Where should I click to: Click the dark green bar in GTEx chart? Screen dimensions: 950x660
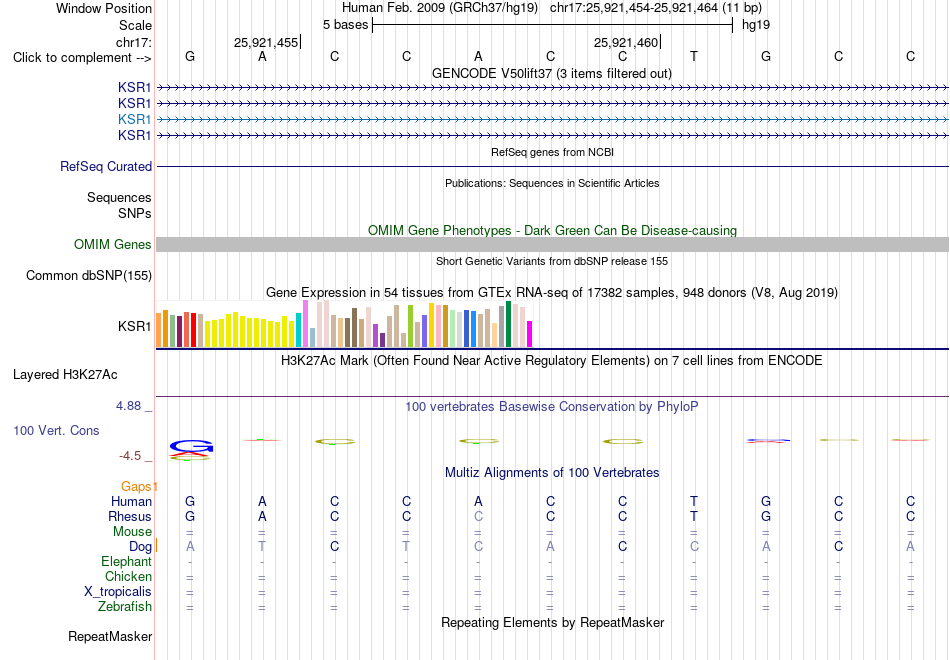point(508,324)
